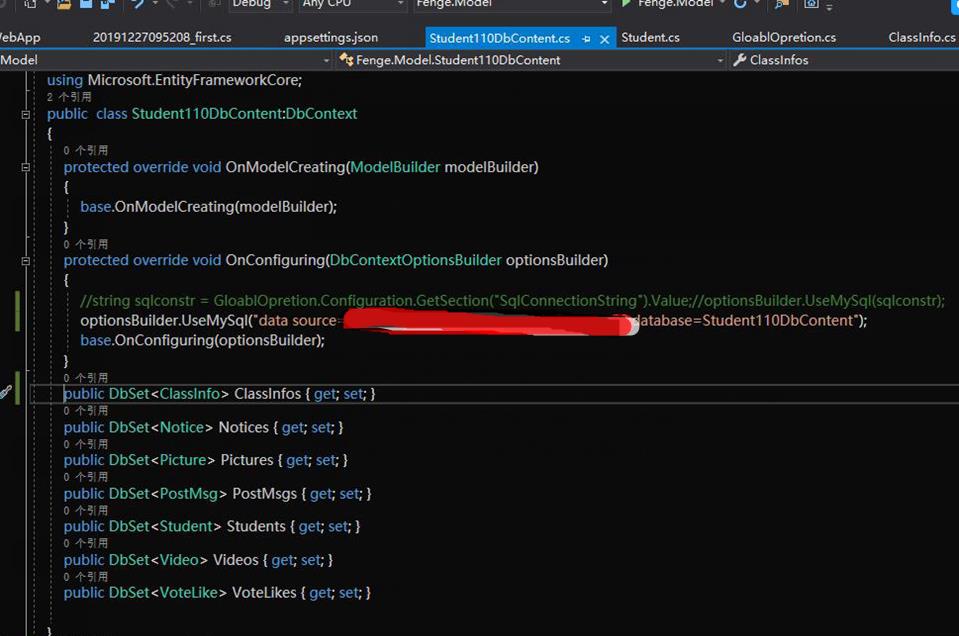Click the PostMsgs property name
The image size is (959, 636).
click(x=264, y=494)
